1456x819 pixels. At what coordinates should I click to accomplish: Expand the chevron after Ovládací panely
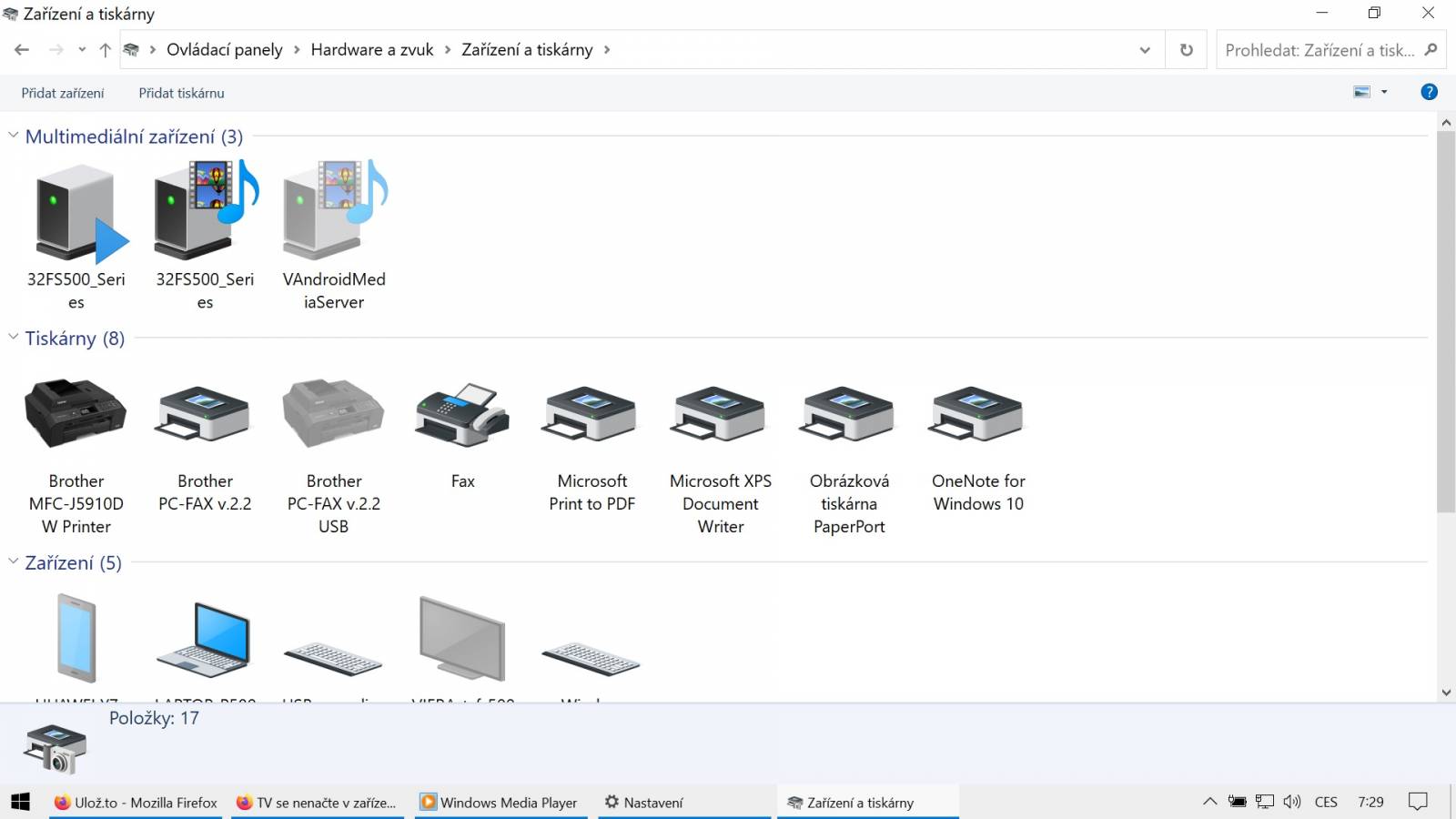pyautogui.click(x=297, y=50)
